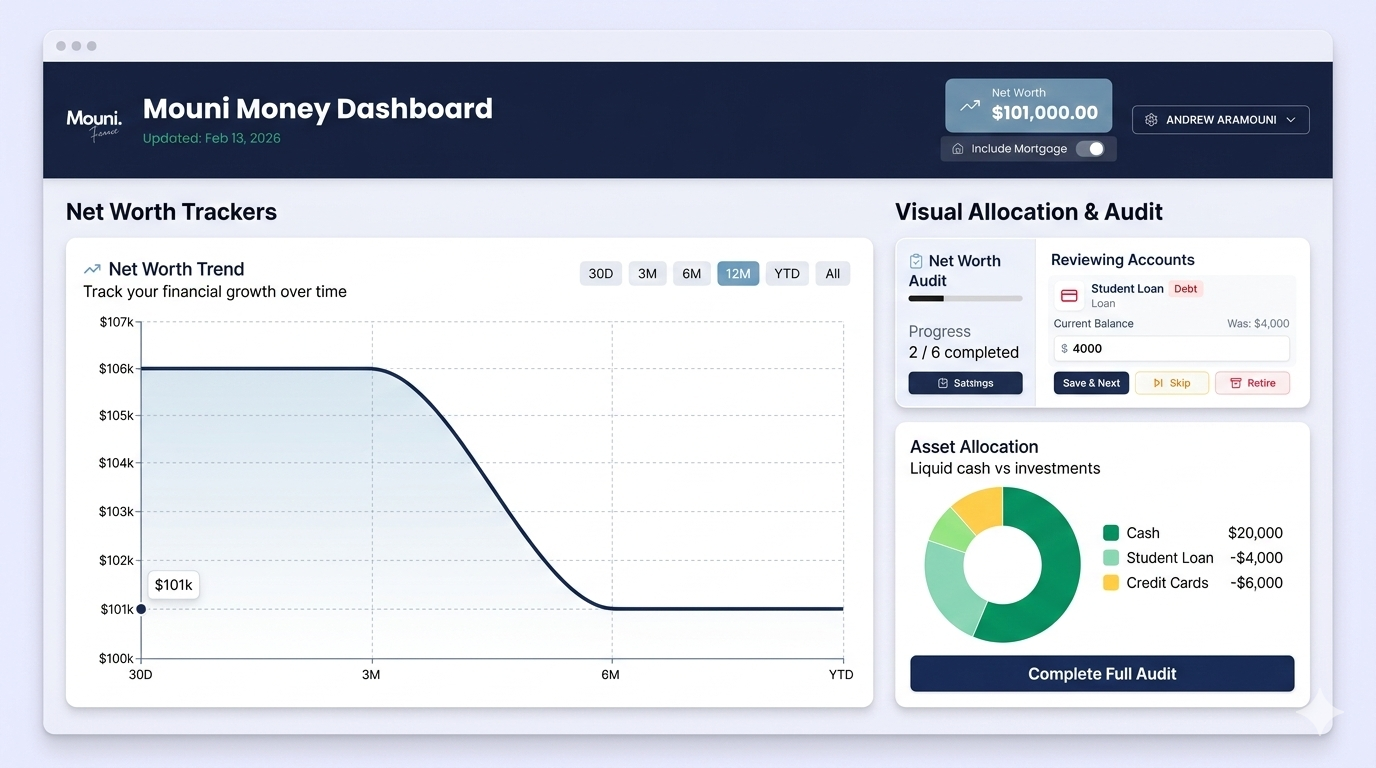Click the Save & Next button
1376x768 pixels.
(x=1091, y=383)
